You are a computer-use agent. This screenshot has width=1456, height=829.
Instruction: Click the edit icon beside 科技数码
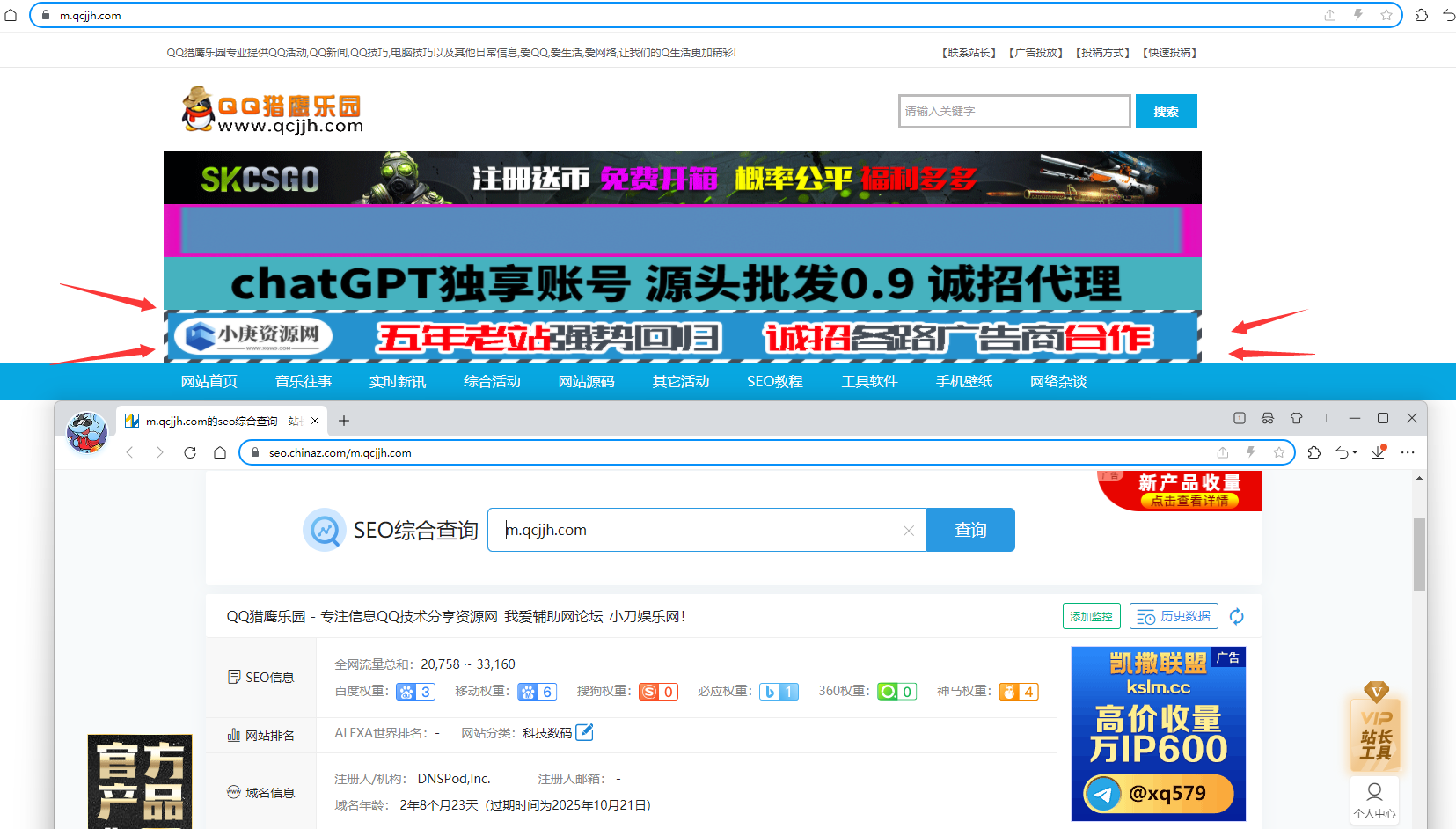[x=584, y=732]
